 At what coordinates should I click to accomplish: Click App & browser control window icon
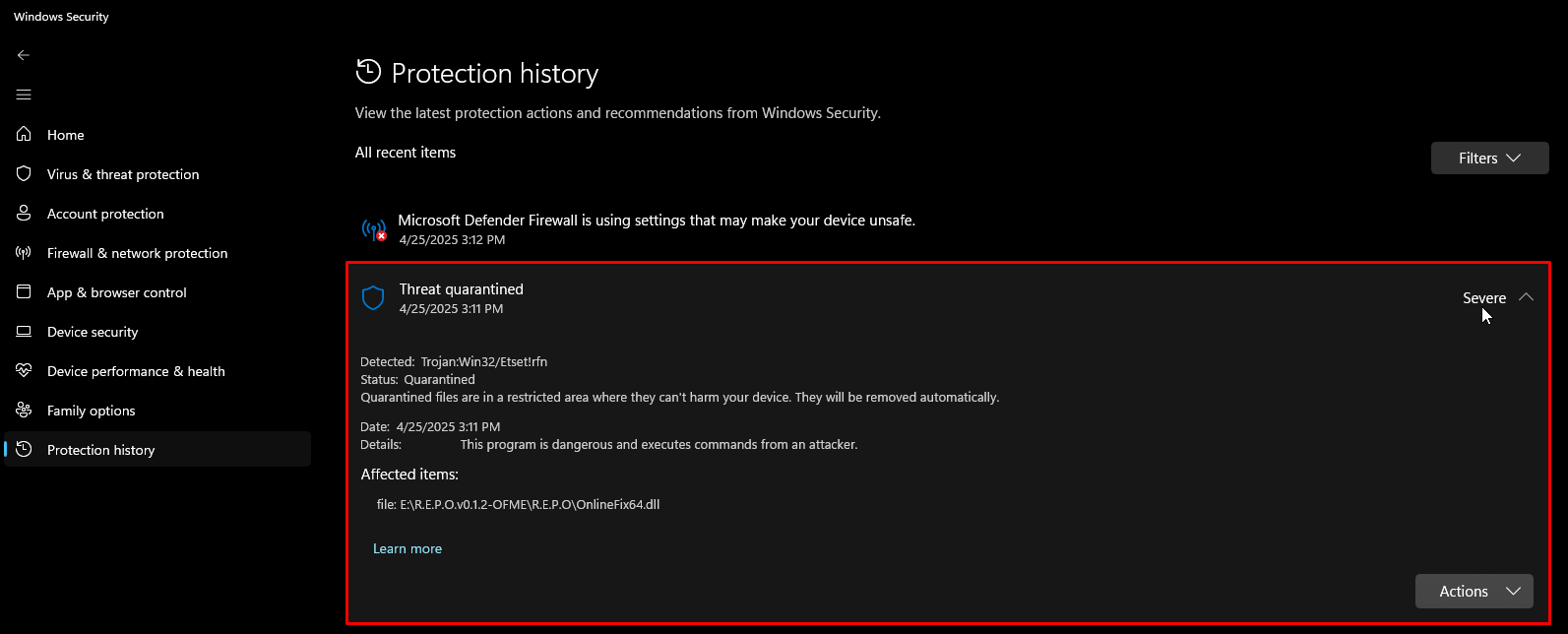(x=25, y=292)
